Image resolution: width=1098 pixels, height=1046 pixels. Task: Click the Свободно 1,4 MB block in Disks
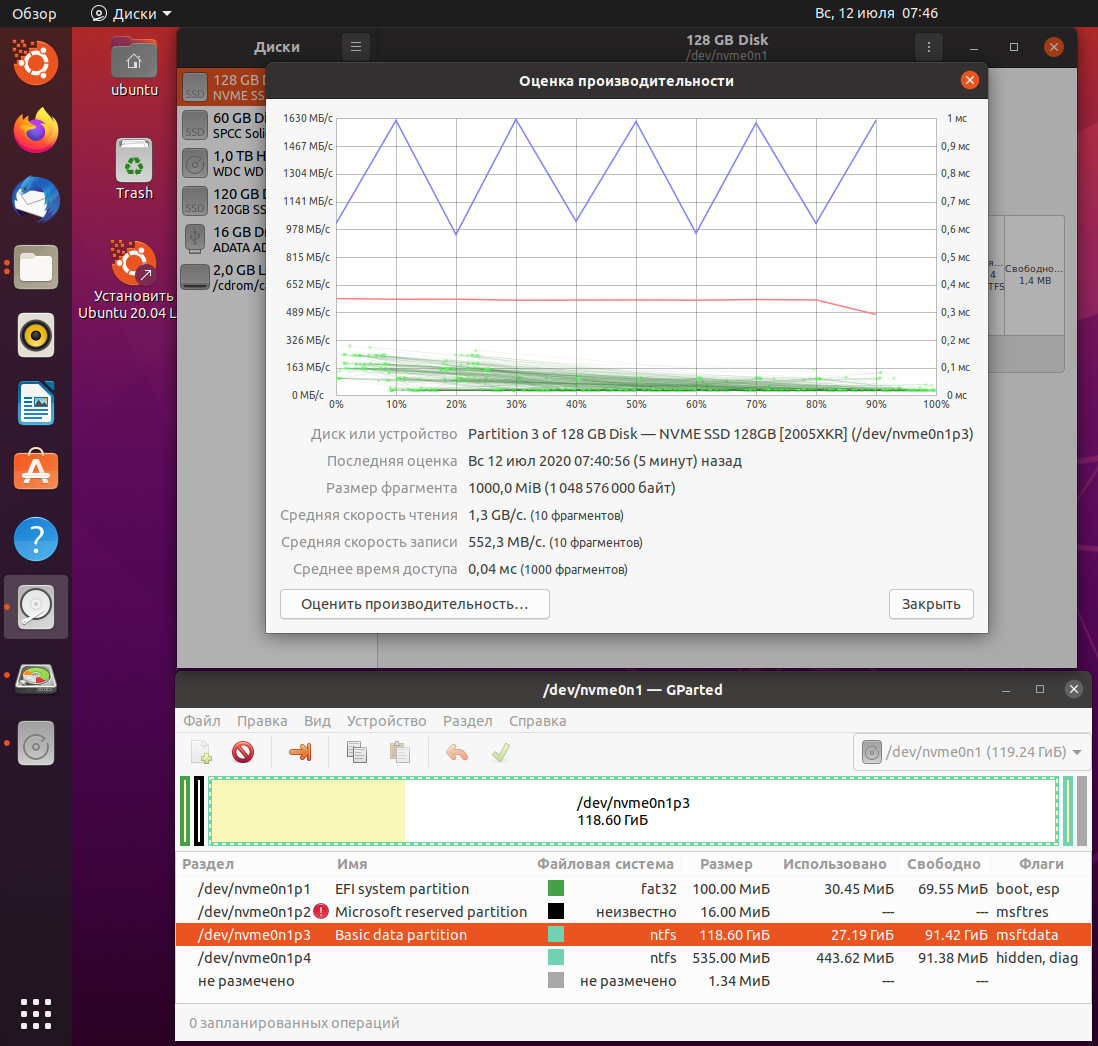coord(1034,274)
